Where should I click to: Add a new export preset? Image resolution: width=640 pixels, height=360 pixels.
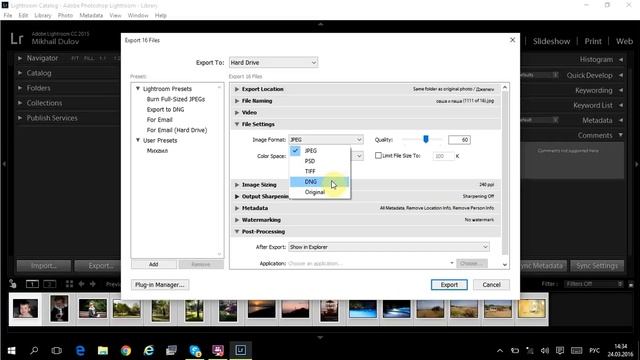point(153,264)
